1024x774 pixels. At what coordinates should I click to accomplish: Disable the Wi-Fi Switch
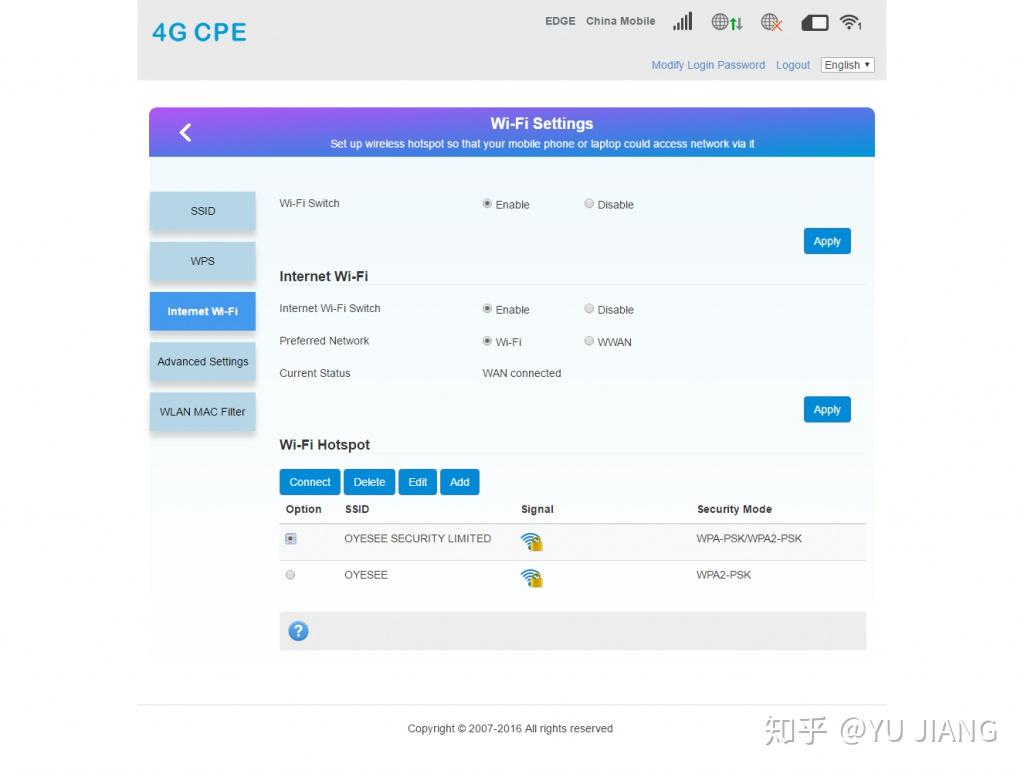pyautogui.click(x=589, y=203)
